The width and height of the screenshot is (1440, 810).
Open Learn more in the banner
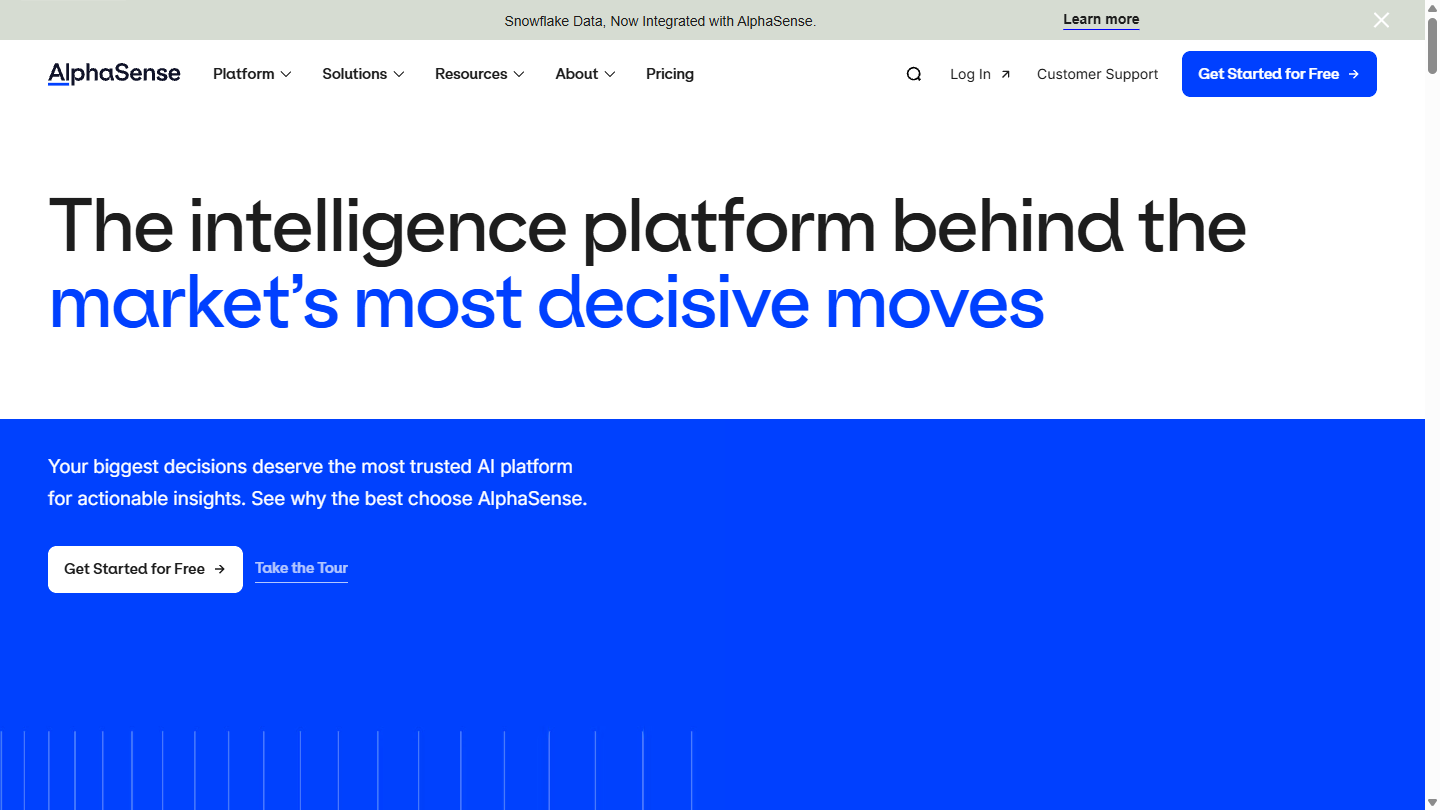(x=1101, y=20)
